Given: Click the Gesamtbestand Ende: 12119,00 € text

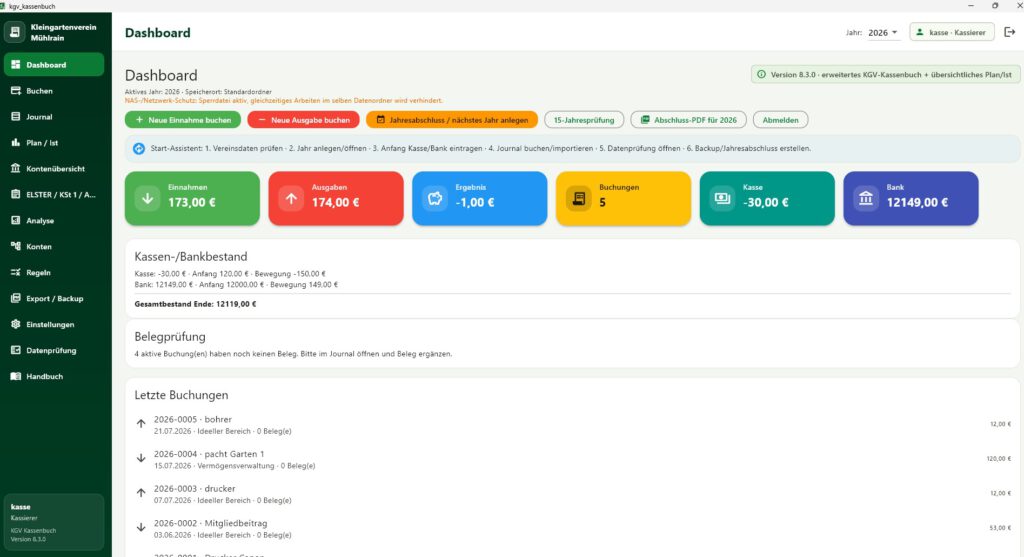Looking at the screenshot, I should (x=195, y=304).
